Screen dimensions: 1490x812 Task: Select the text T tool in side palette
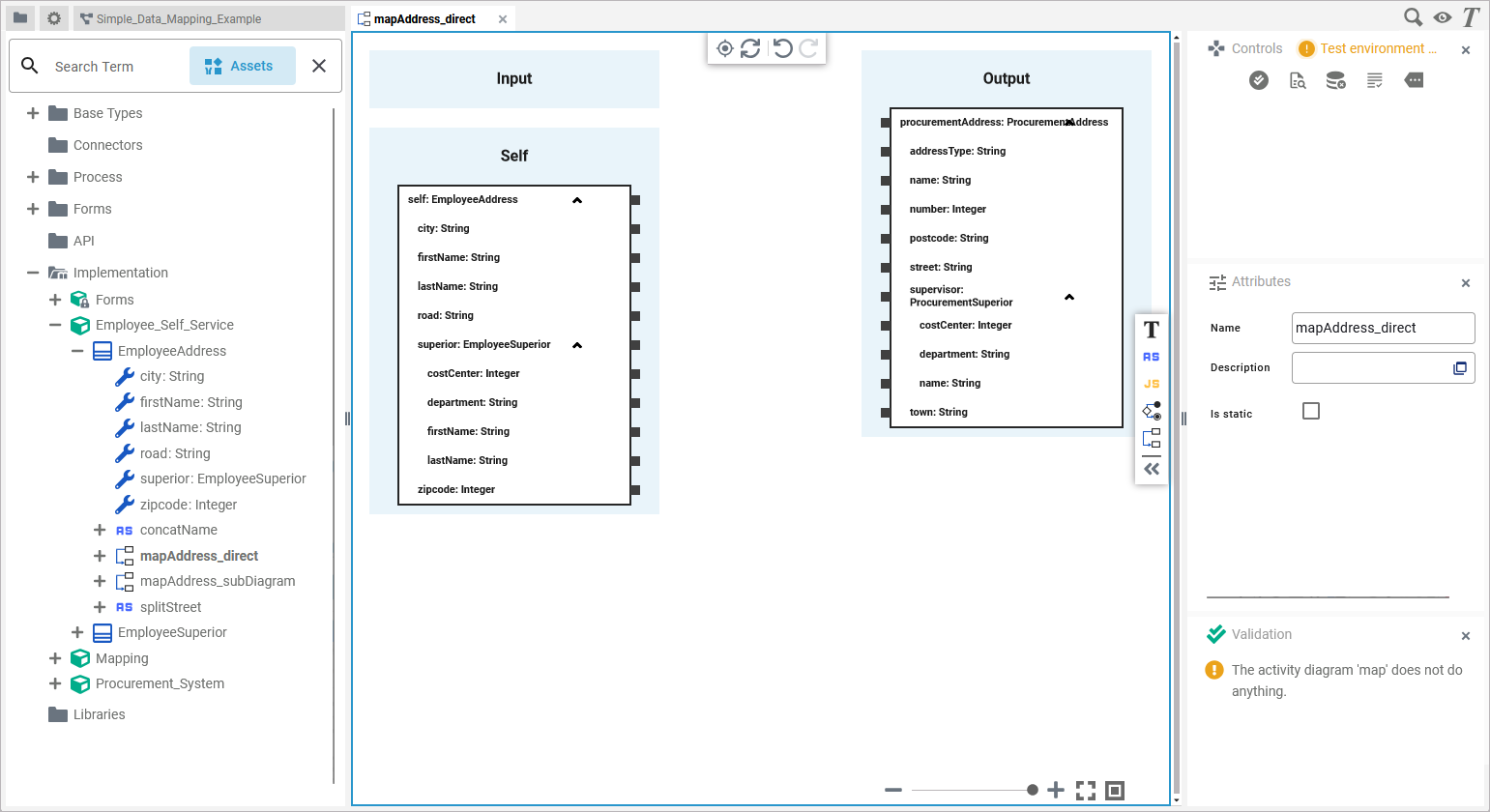[1152, 330]
